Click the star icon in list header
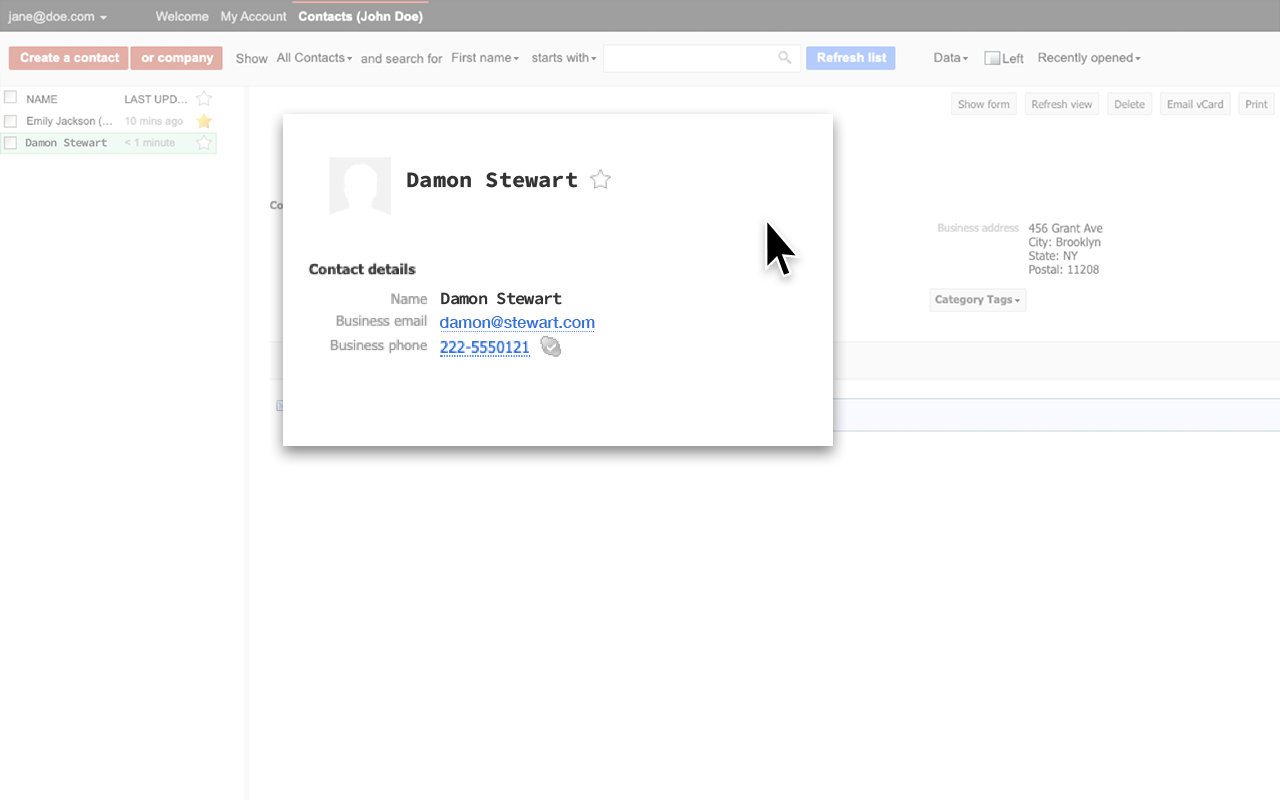This screenshot has height=800, width=1280. click(204, 99)
